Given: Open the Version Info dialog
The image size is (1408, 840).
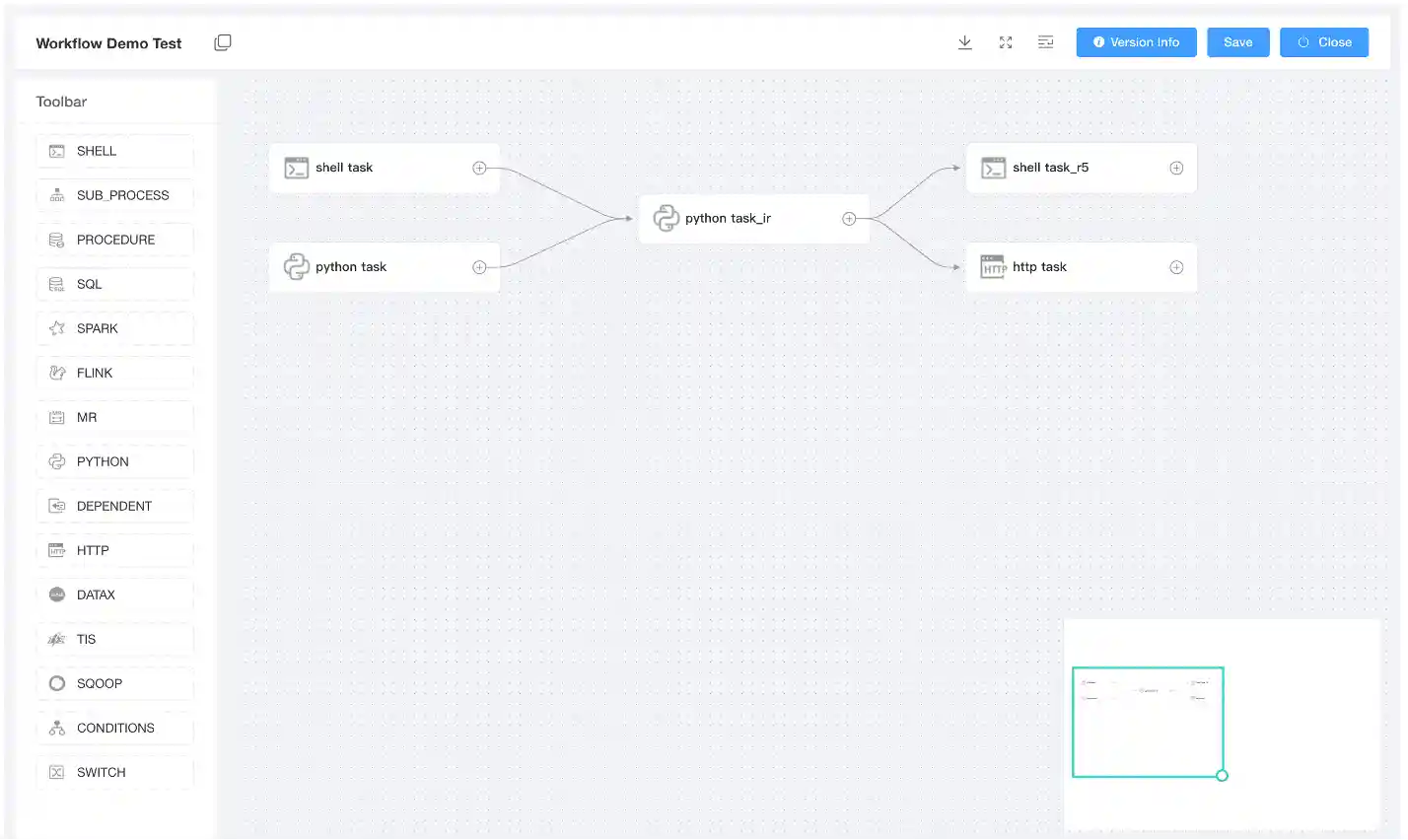Looking at the screenshot, I should click(x=1136, y=42).
